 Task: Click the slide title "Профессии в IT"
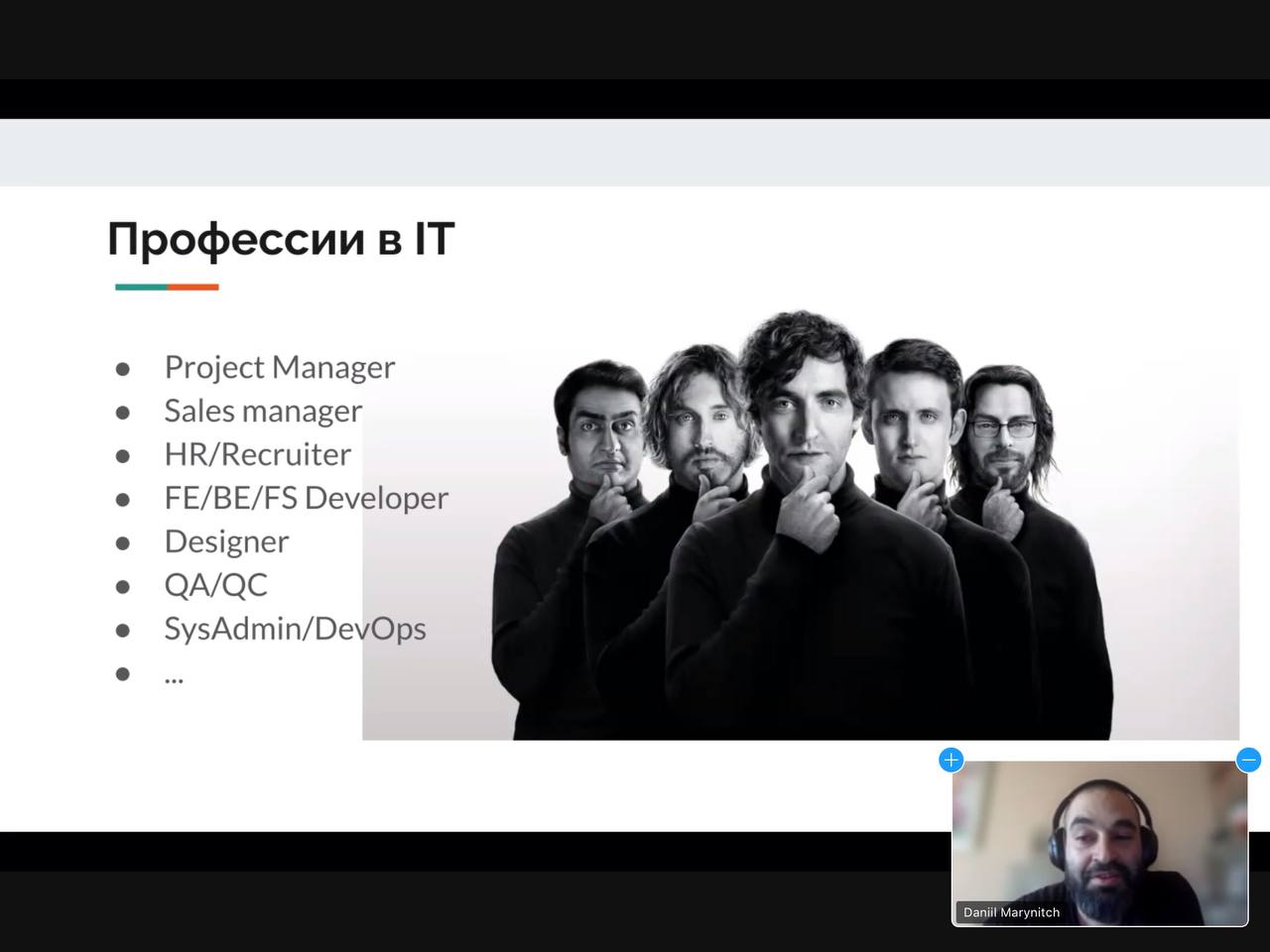click(x=281, y=239)
